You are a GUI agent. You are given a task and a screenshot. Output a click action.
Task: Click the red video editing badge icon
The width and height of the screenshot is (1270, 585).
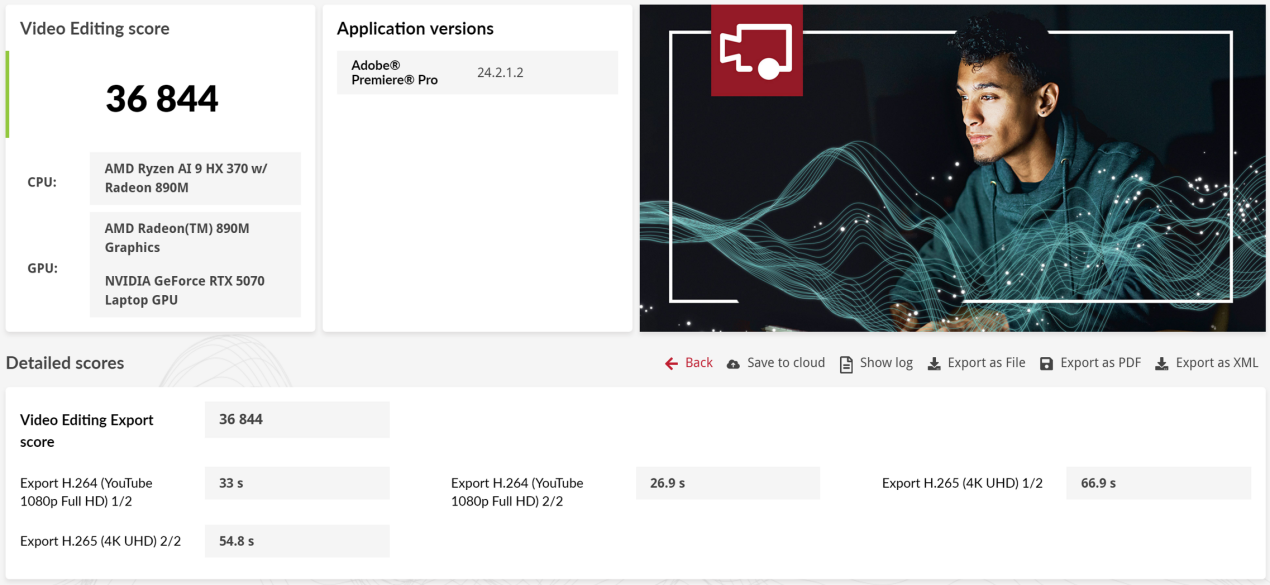tap(756, 50)
